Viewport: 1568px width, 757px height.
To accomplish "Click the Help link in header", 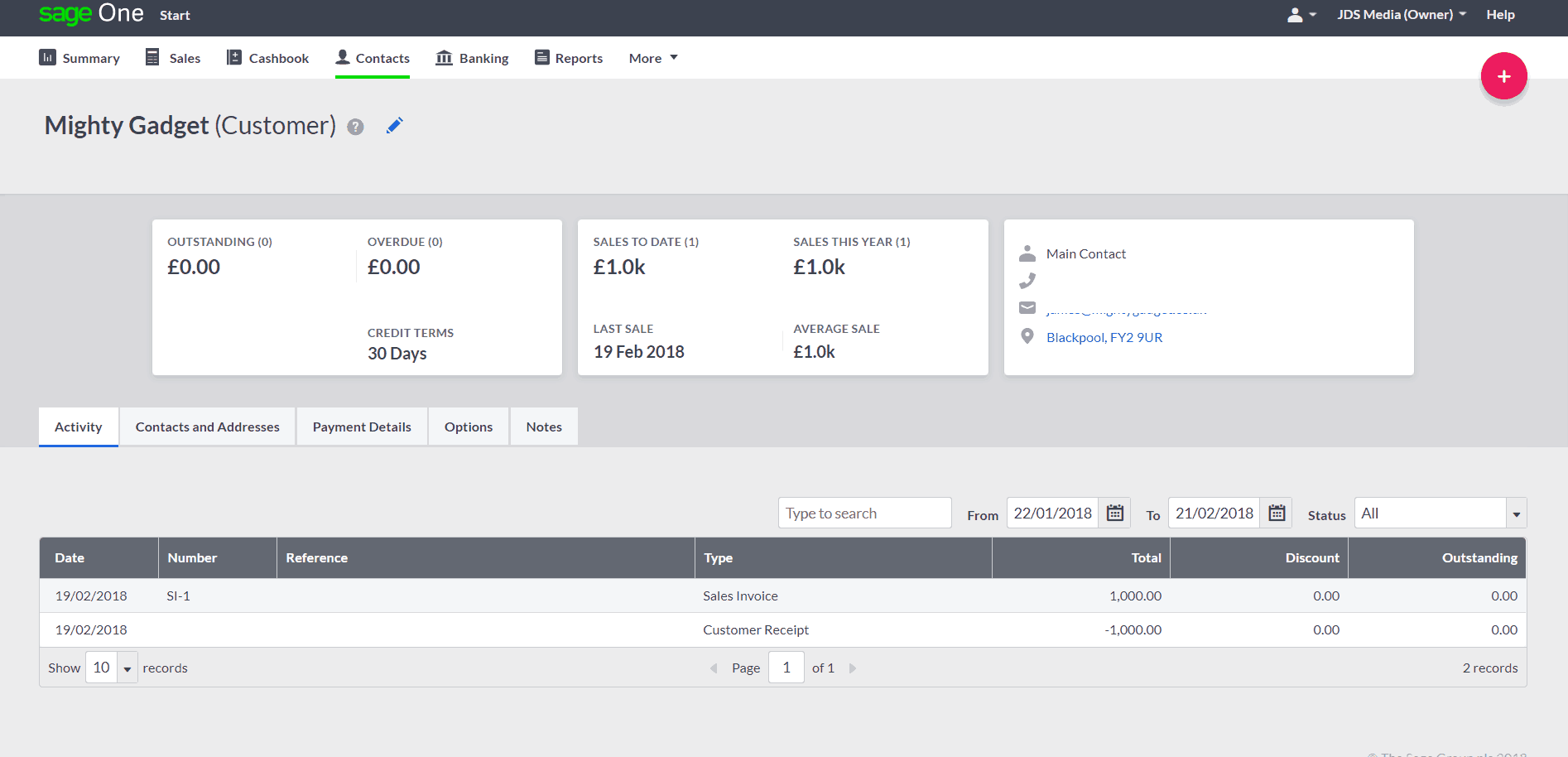I will pyautogui.click(x=1499, y=15).
